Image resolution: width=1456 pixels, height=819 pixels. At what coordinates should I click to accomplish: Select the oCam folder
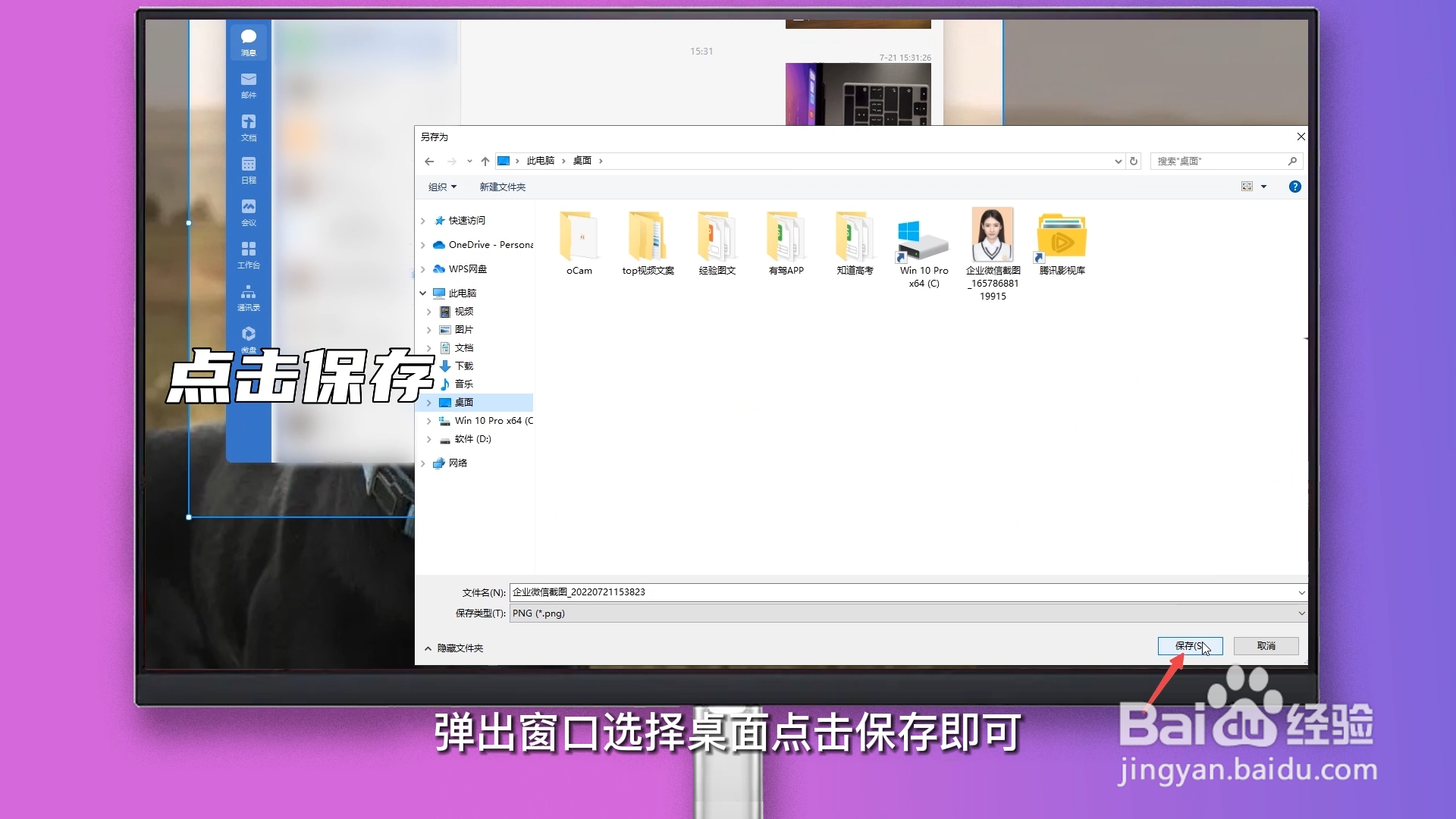tap(579, 243)
